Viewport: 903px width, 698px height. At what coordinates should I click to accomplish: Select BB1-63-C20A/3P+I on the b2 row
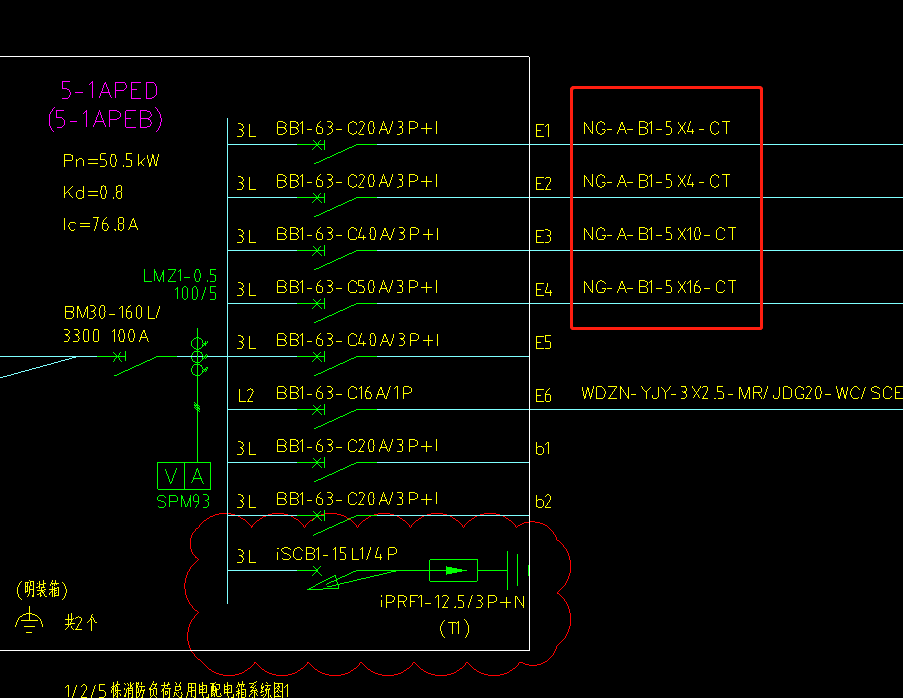(x=357, y=499)
